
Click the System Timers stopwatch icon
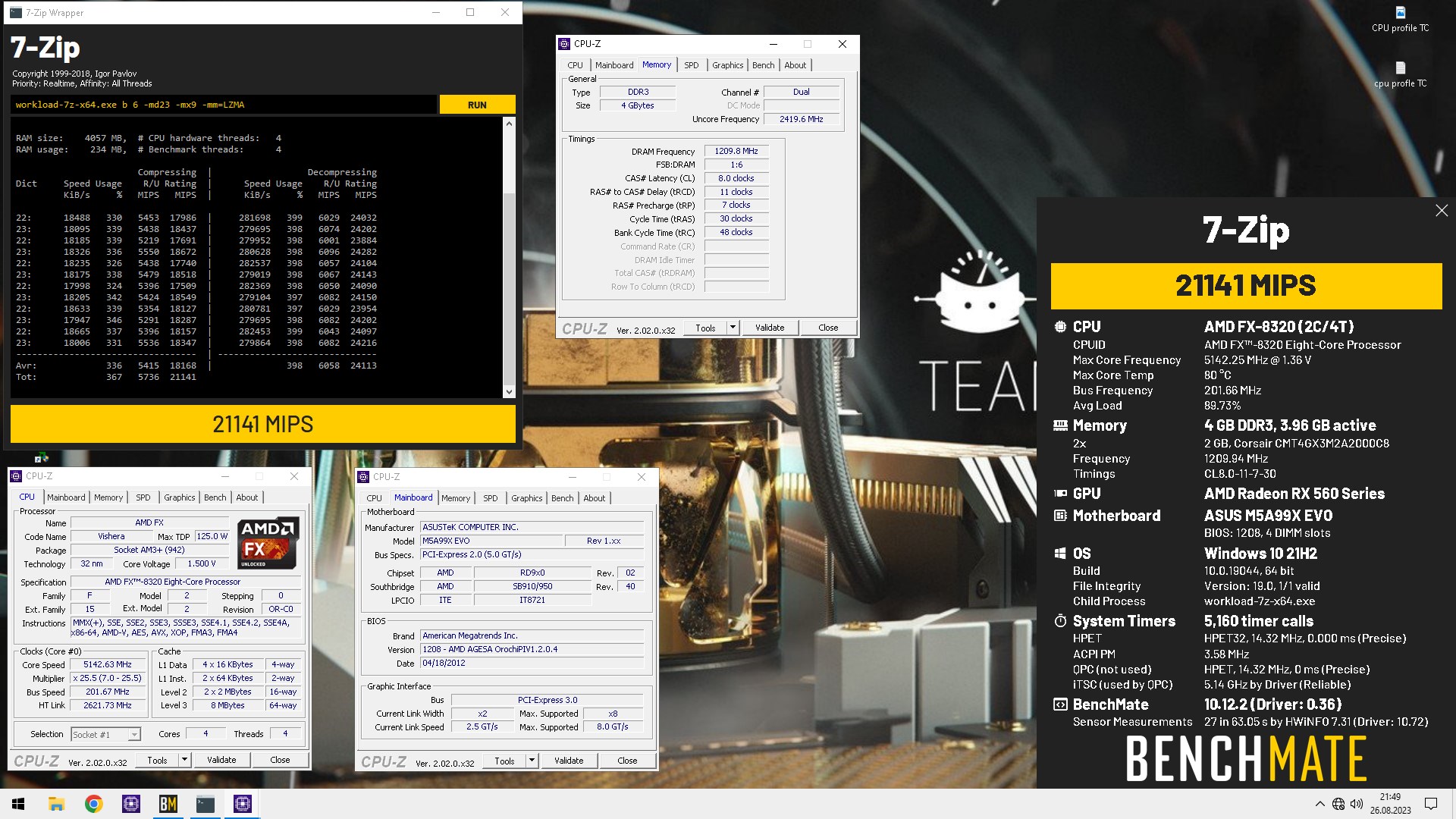click(1060, 621)
